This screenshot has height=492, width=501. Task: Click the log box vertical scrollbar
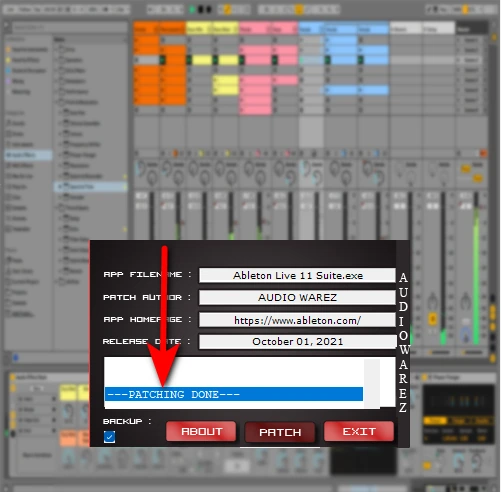pyautogui.click(x=371, y=383)
